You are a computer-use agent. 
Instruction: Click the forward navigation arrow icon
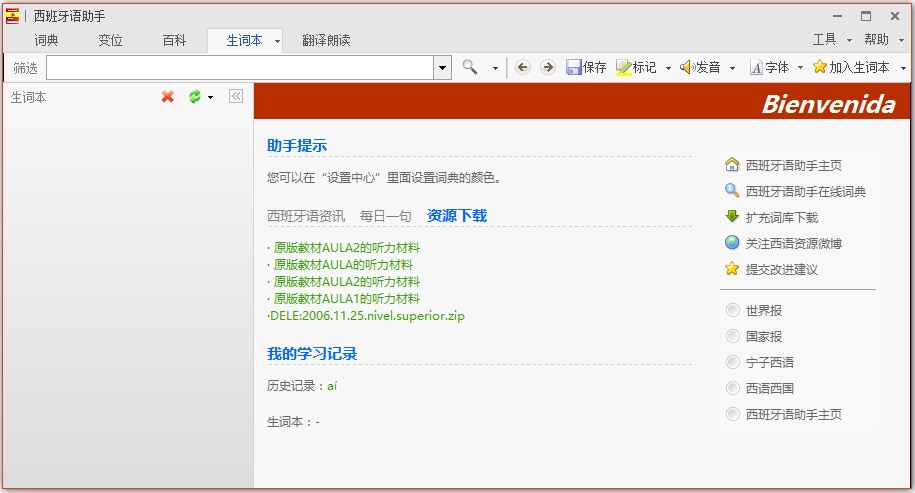click(547, 67)
